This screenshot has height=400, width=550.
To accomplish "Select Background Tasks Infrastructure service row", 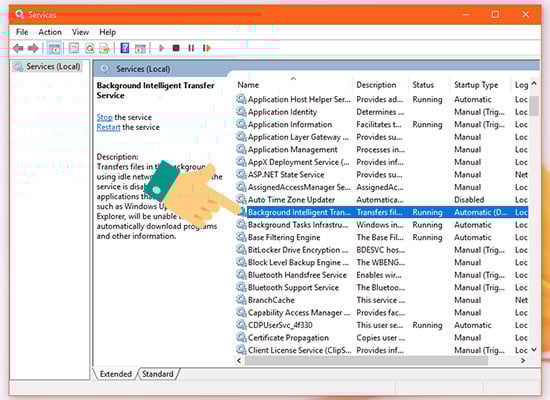I will click(x=382, y=225).
